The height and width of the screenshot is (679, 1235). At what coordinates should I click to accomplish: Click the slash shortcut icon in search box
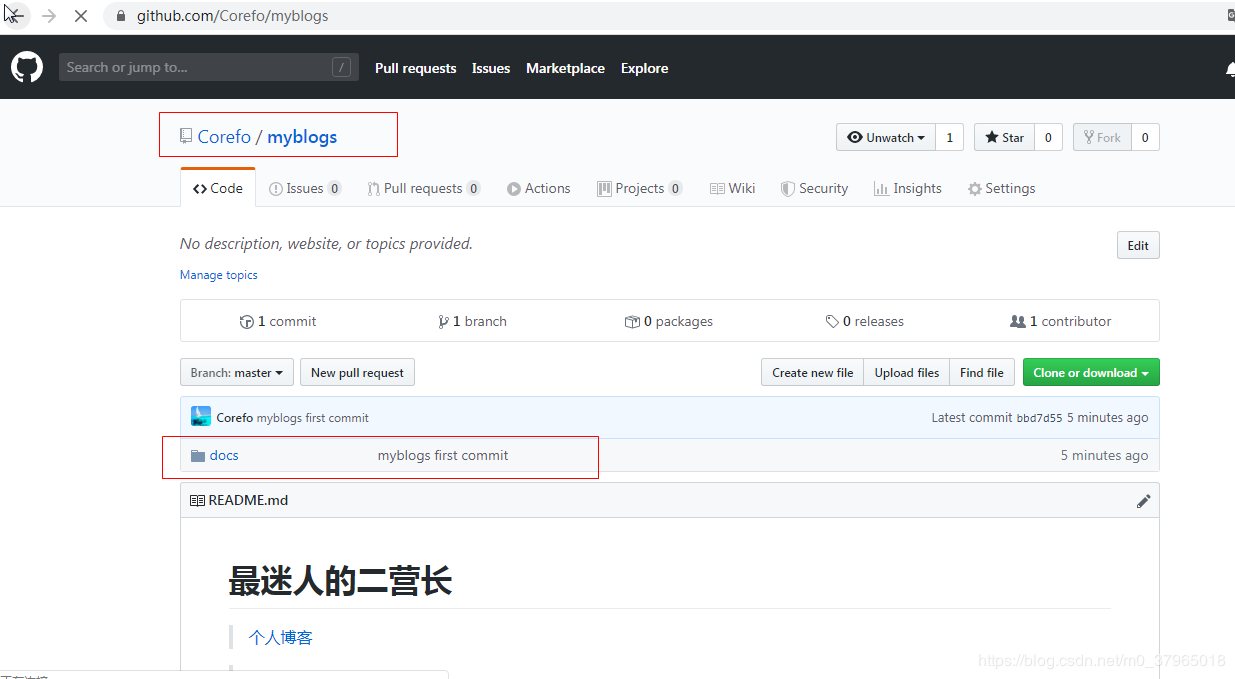coord(342,68)
